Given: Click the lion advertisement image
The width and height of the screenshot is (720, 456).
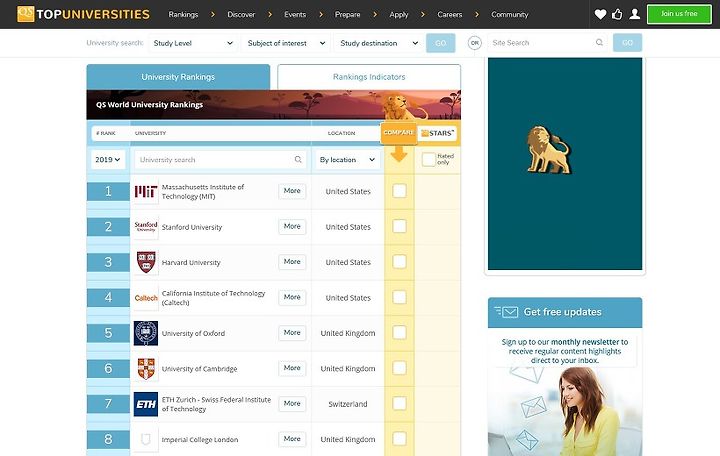Looking at the screenshot, I should 565,164.
